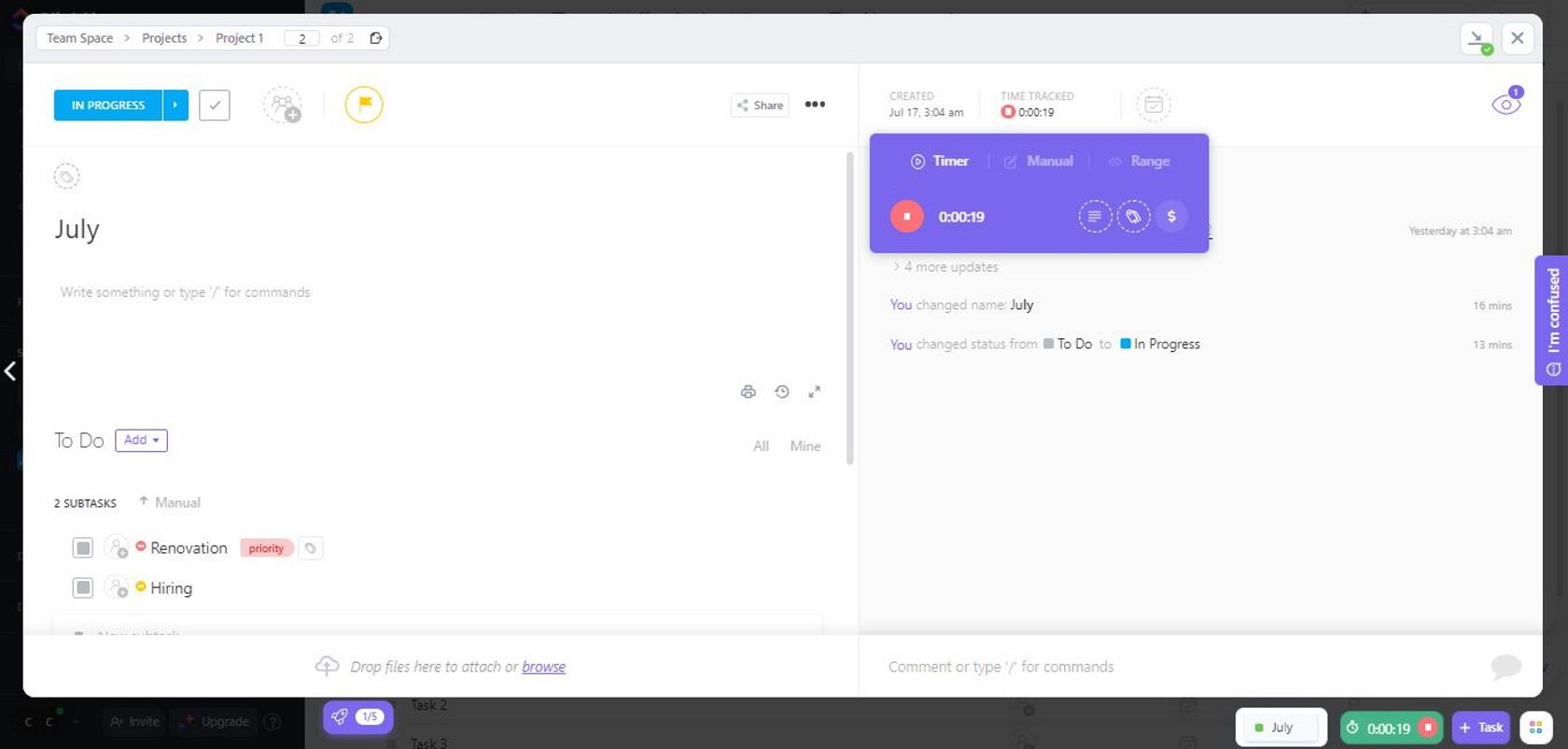The width and height of the screenshot is (1568, 749).
Task: Stop the running timer
Action: [x=906, y=217]
